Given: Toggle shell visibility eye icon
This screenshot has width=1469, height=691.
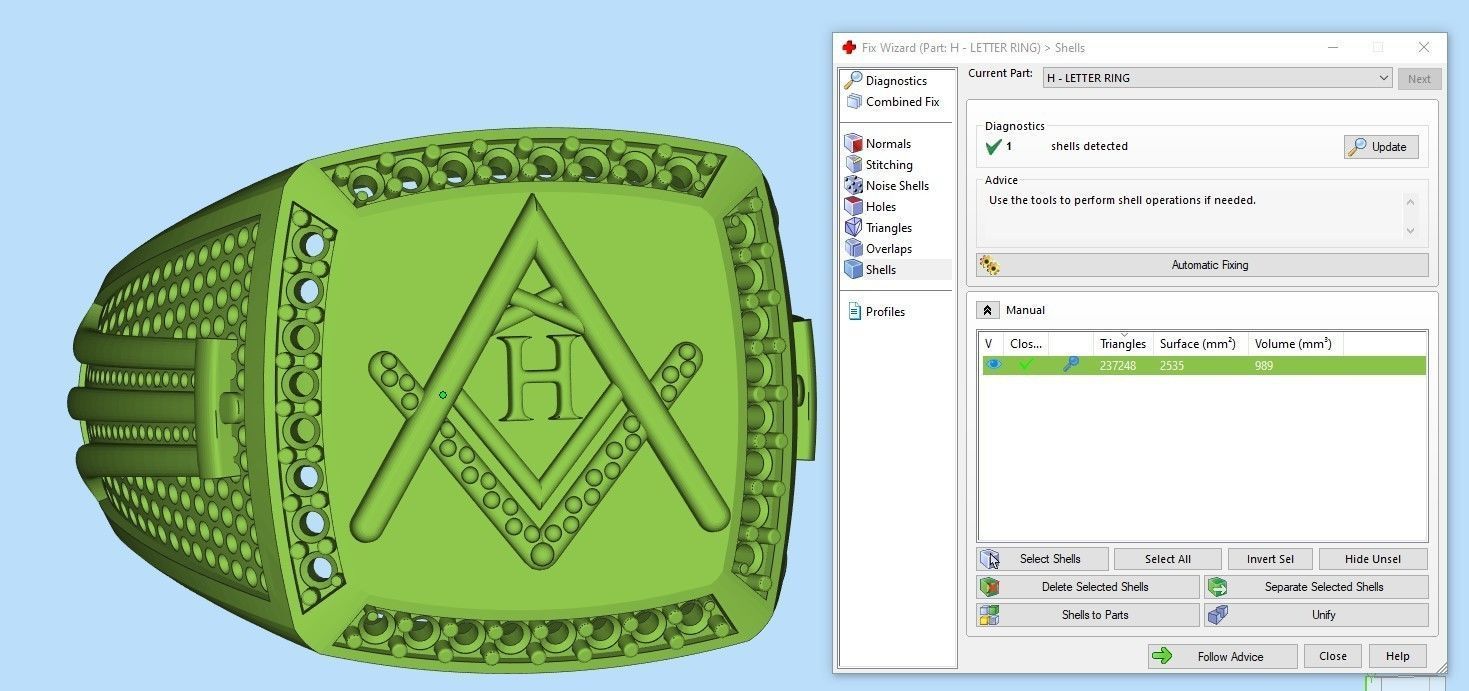Looking at the screenshot, I should [993, 365].
